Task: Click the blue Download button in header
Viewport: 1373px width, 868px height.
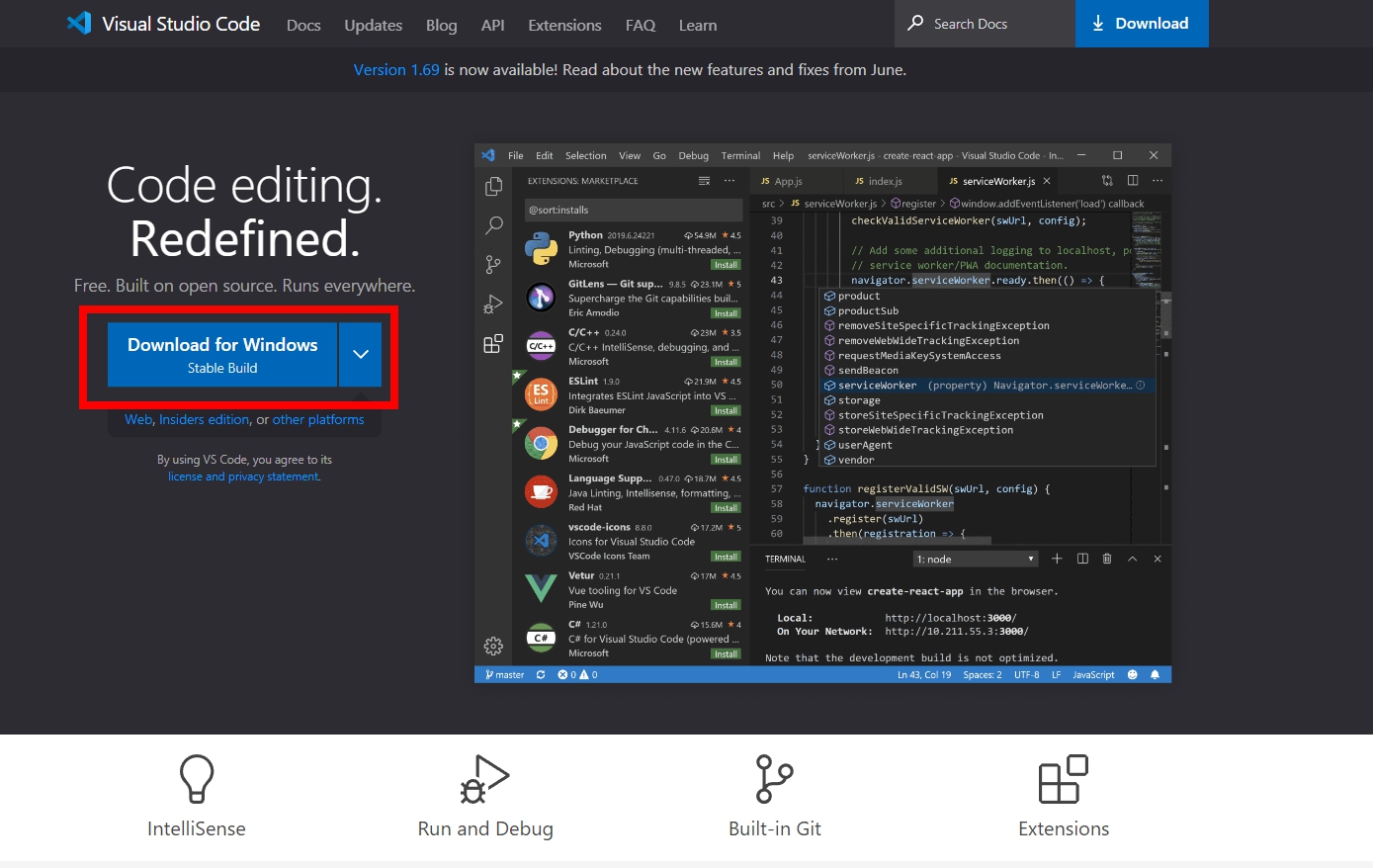Action: click(1142, 23)
